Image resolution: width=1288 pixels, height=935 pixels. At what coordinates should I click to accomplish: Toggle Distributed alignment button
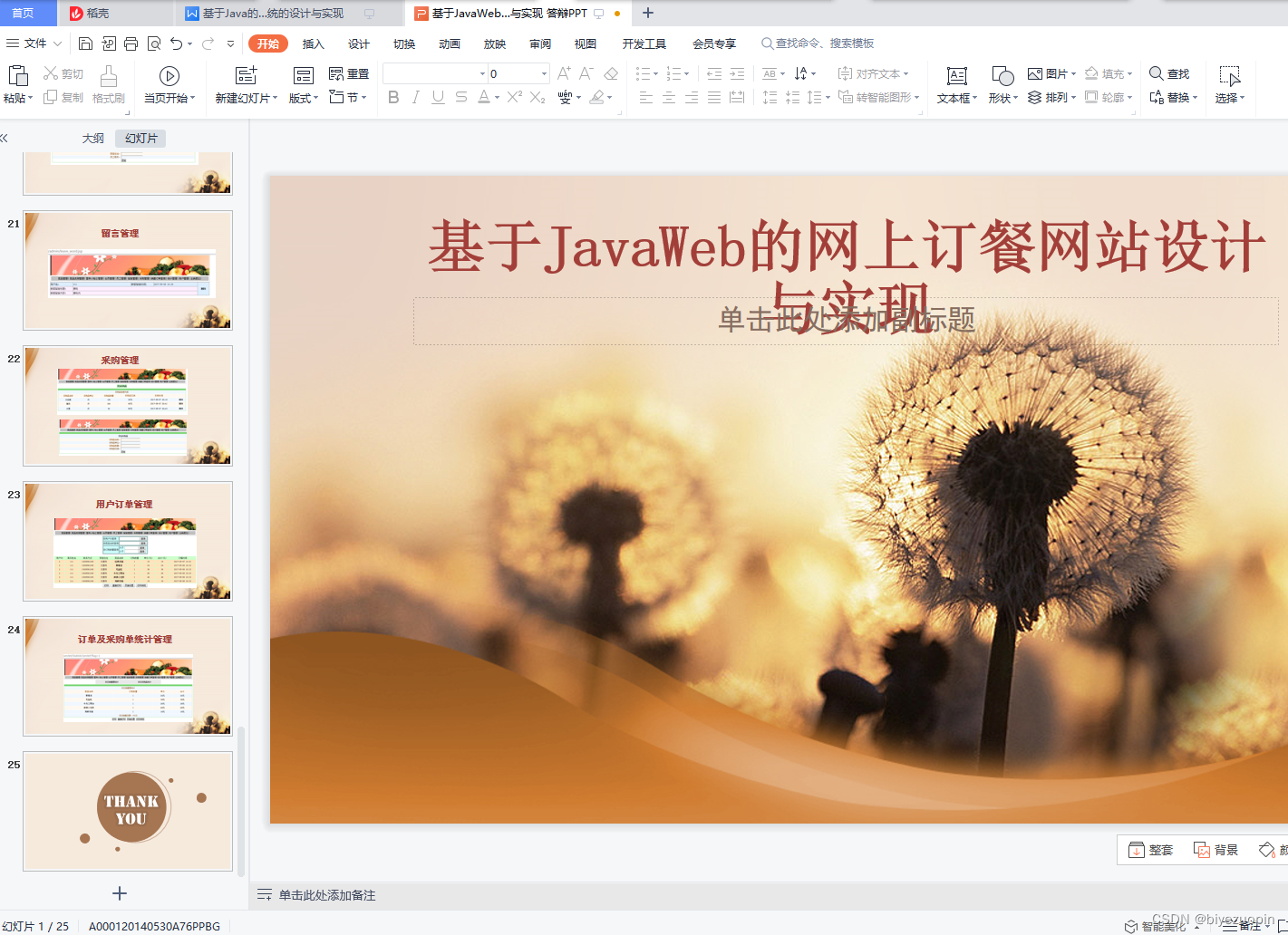pyautogui.click(x=737, y=97)
